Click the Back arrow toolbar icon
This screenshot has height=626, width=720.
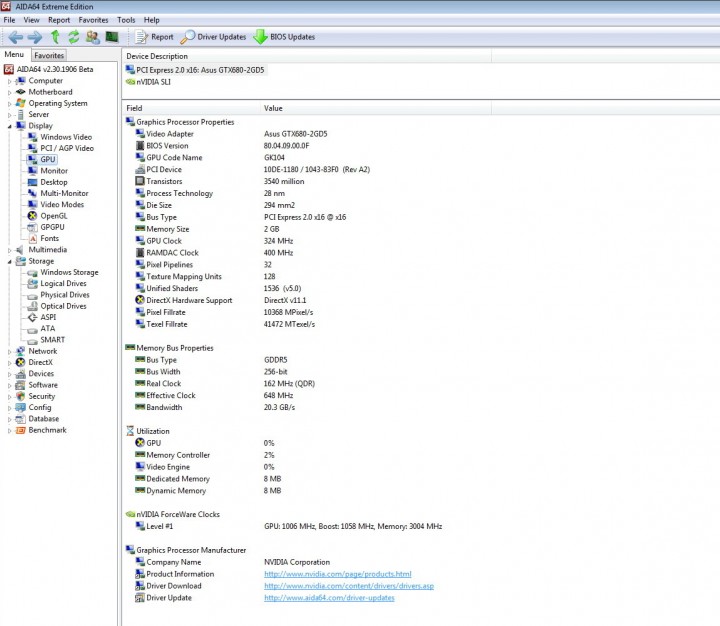pyautogui.click(x=16, y=37)
